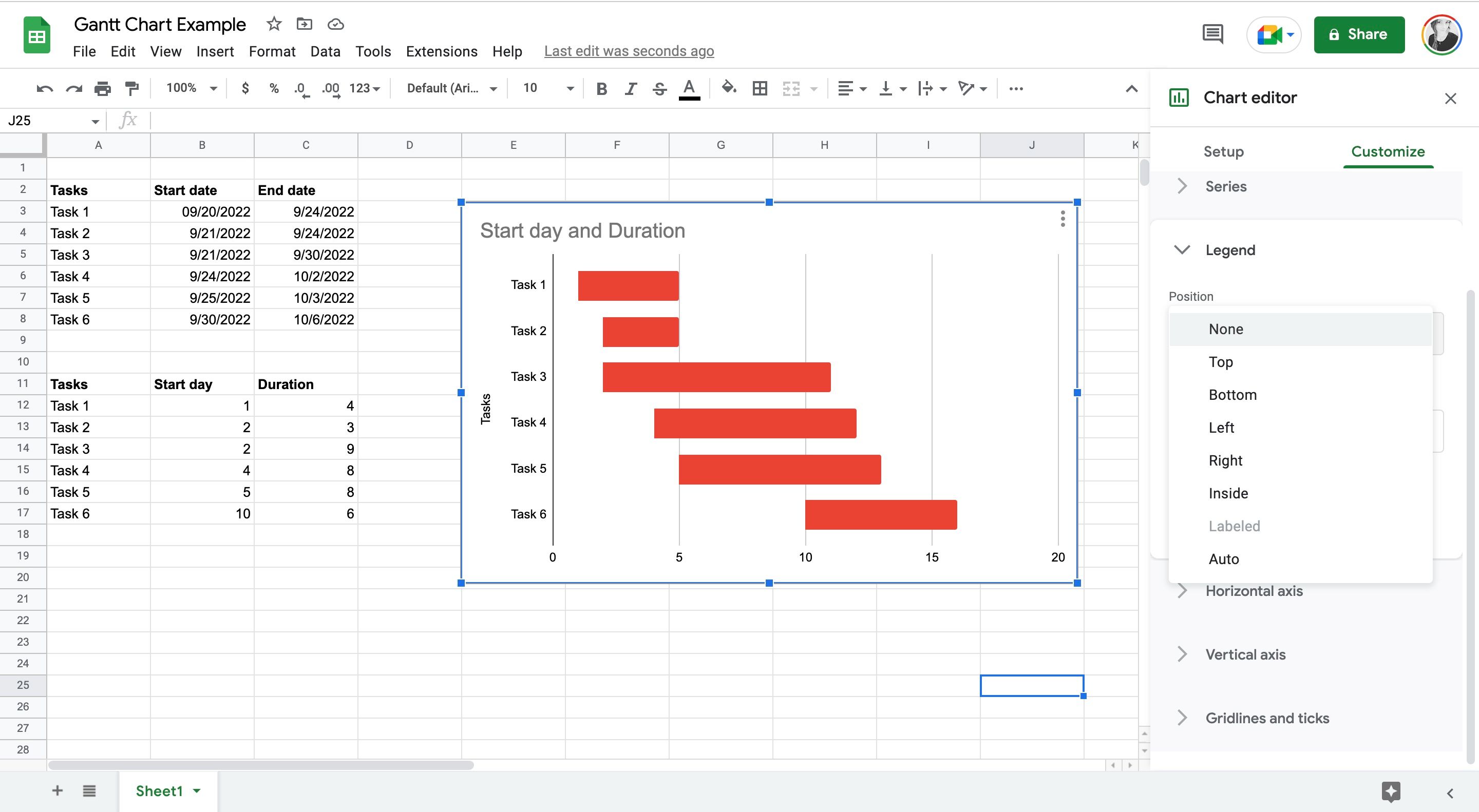Select 'Bottom' legend position option

click(x=1233, y=395)
